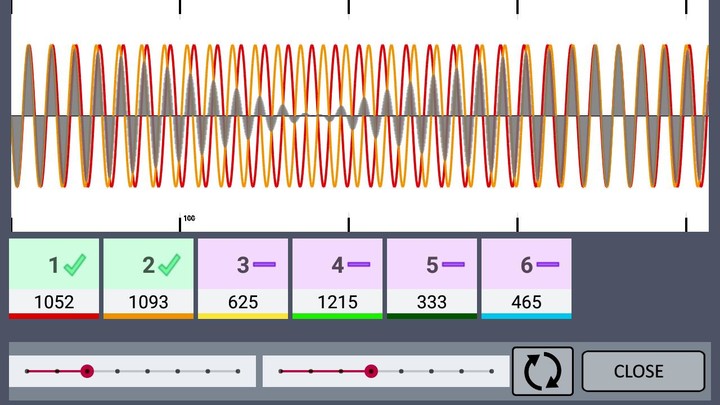Select the 1052 frequency value
Viewport: 720px width, 405px height.
[54, 301]
